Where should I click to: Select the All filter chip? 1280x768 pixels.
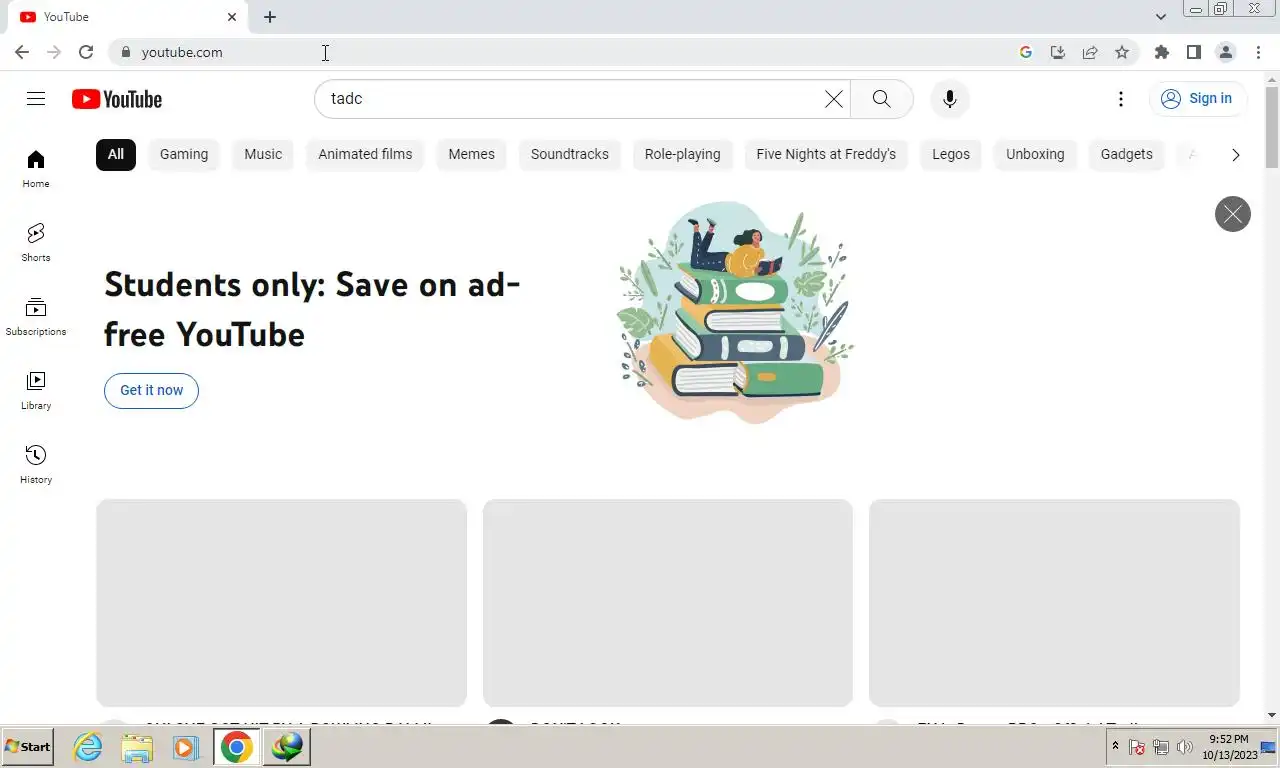tap(116, 154)
